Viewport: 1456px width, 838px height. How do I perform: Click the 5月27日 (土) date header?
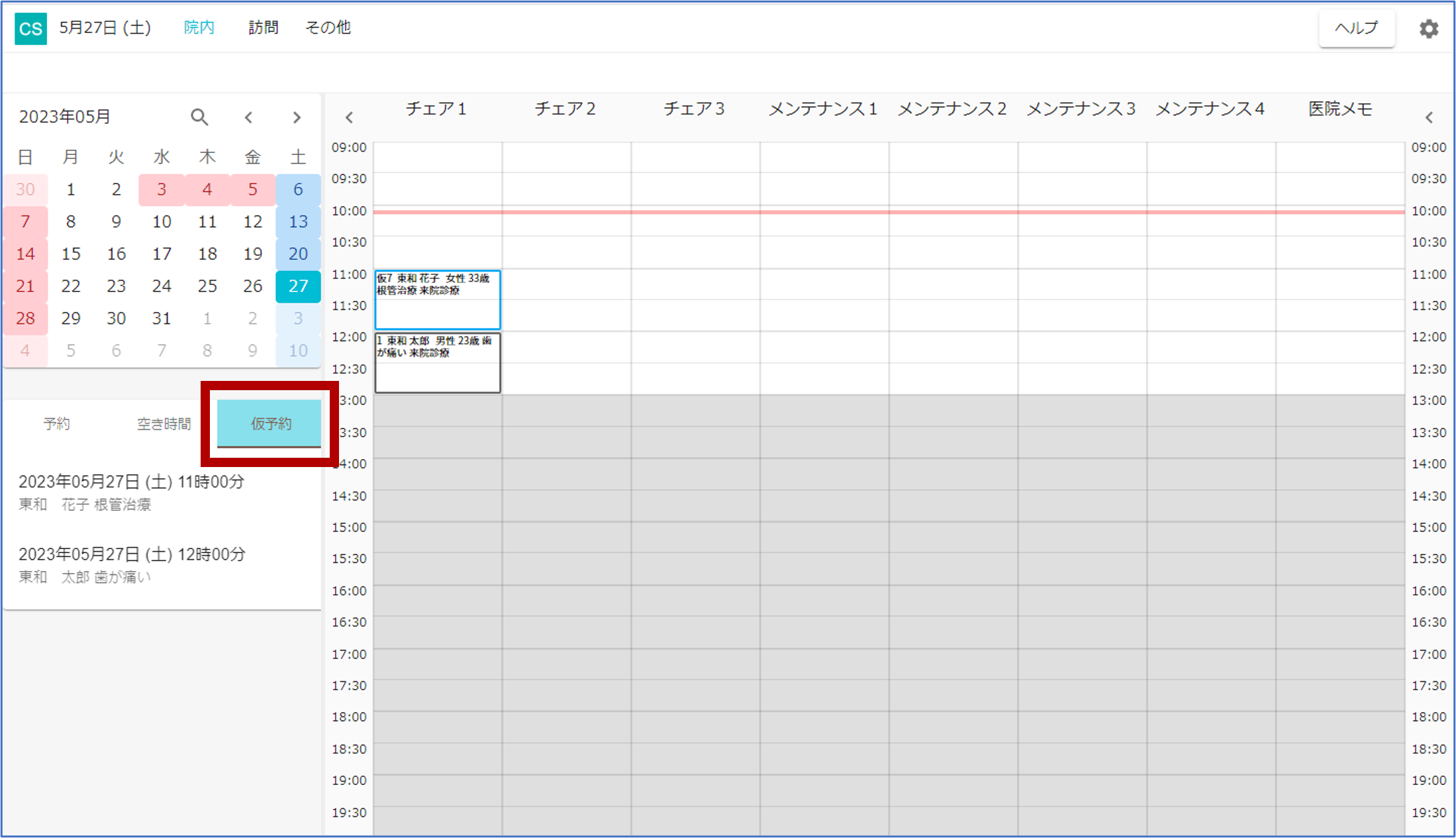coord(105,28)
